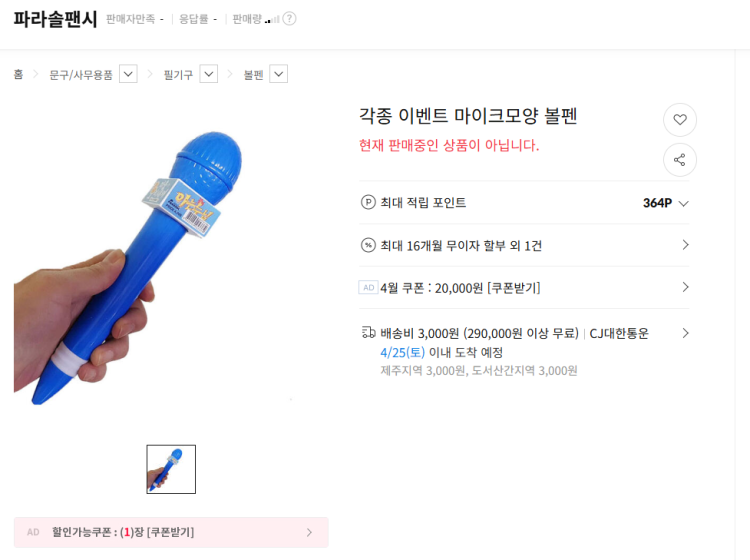
Task: Click the P point icon
Action: [368, 202]
